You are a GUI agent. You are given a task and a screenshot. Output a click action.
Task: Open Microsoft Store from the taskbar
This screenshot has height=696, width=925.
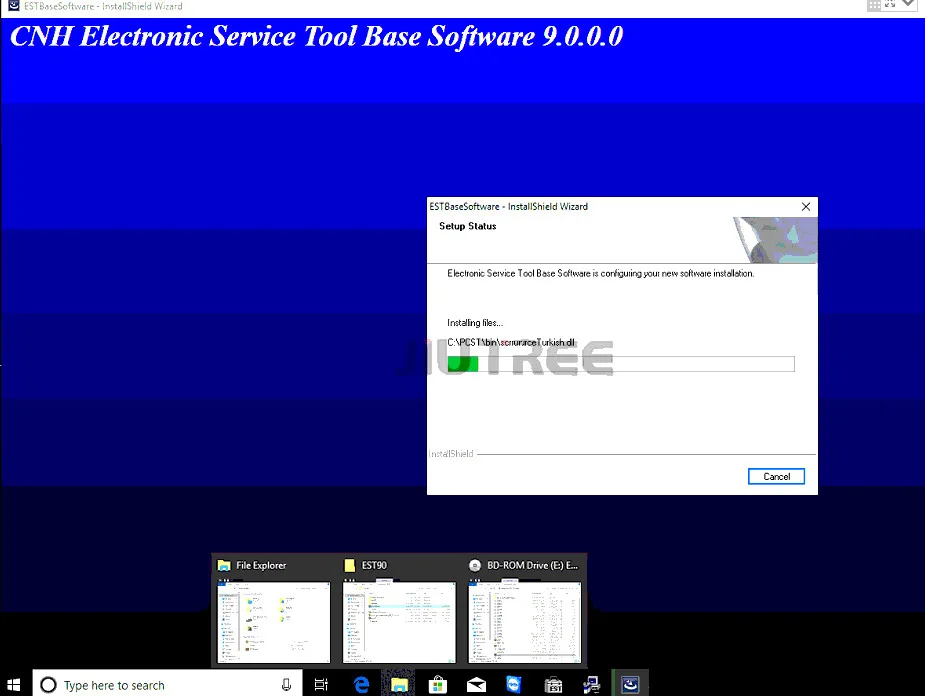tap(438, 685)
